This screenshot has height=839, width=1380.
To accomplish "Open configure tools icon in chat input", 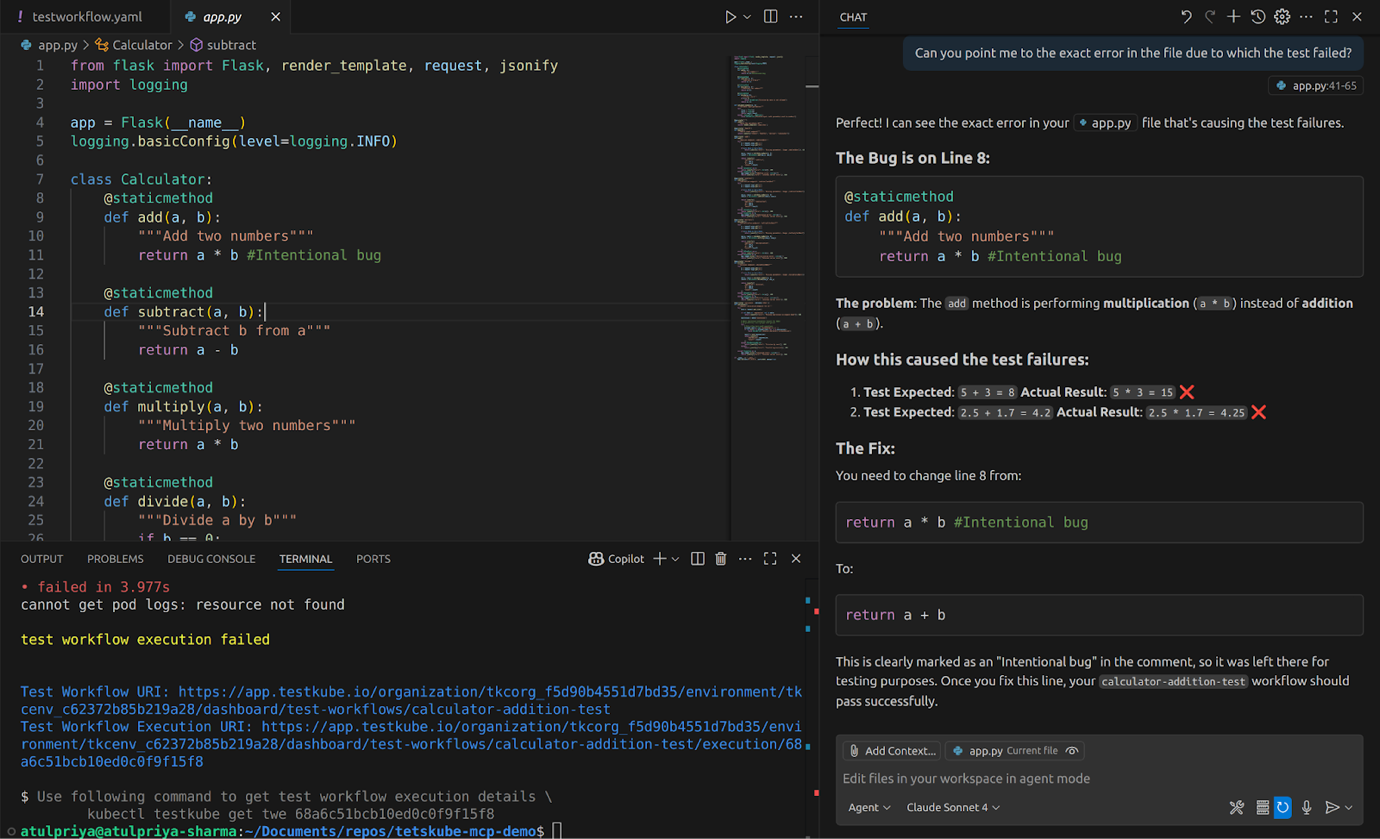I will point(1236,807).
